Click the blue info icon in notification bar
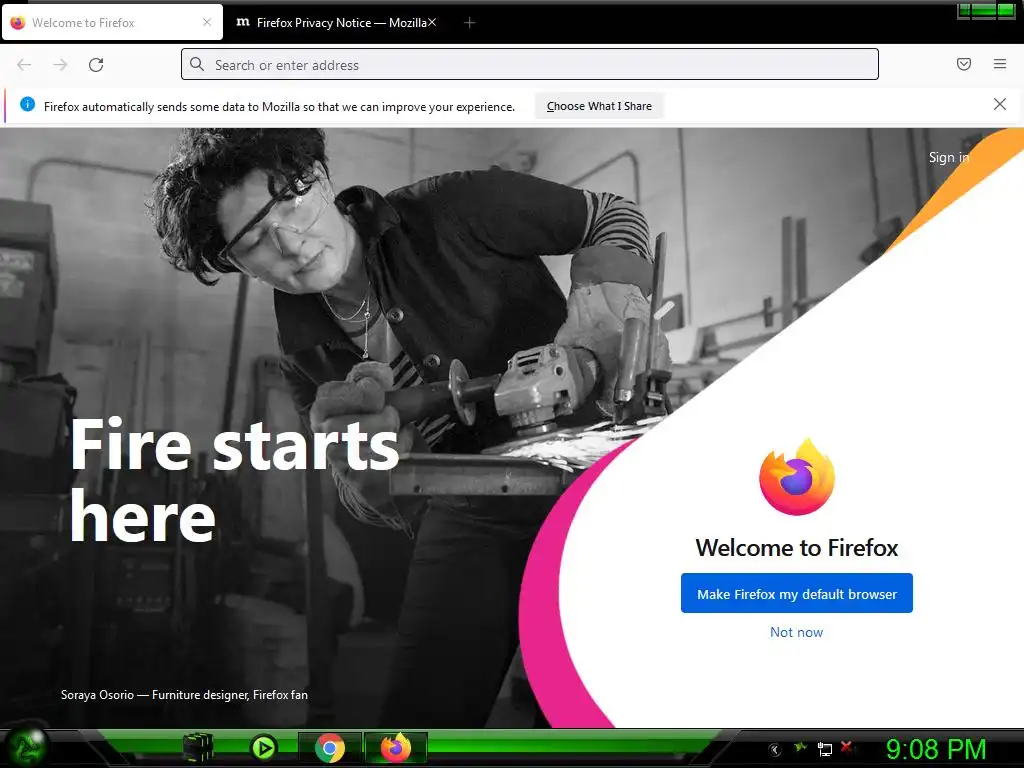1024x768 pixels. [x=27, y=104]
